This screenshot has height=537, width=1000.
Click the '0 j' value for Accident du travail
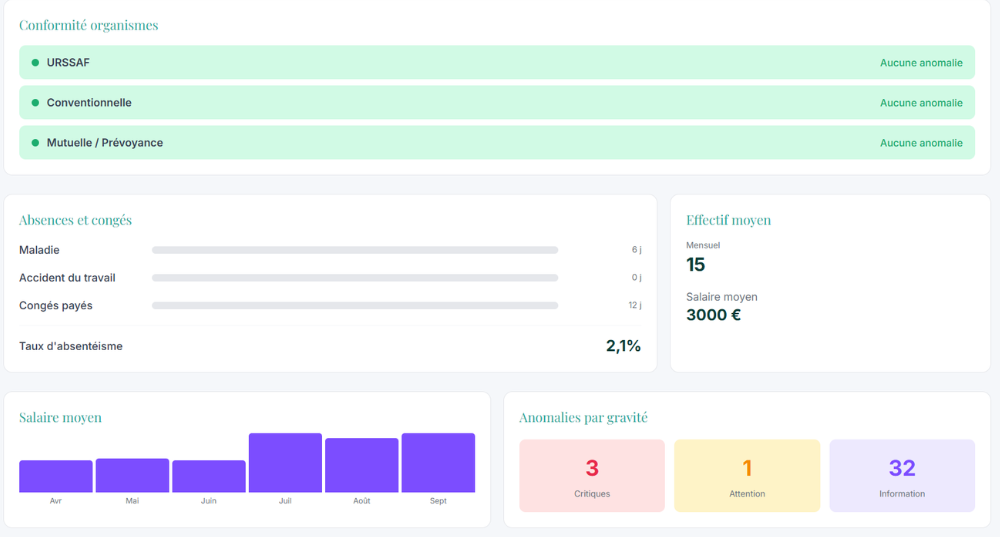click(x=636, y=277)
